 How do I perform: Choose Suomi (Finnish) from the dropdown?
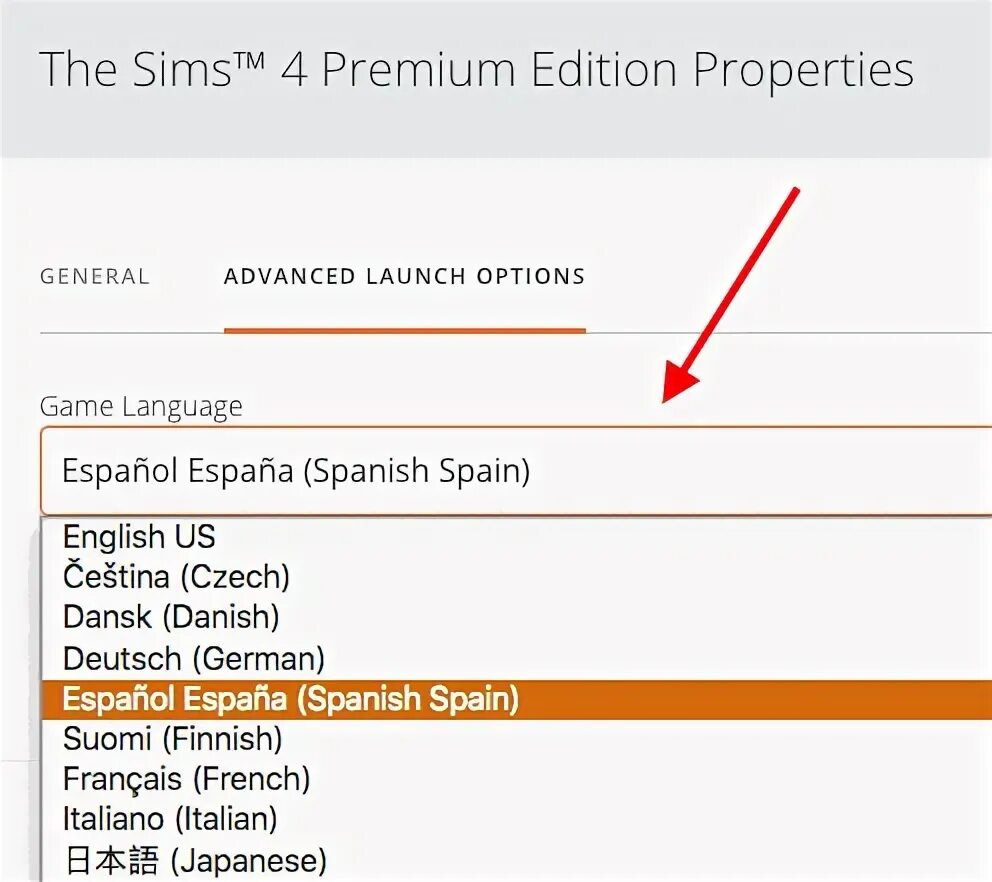[x=173, y=739]
